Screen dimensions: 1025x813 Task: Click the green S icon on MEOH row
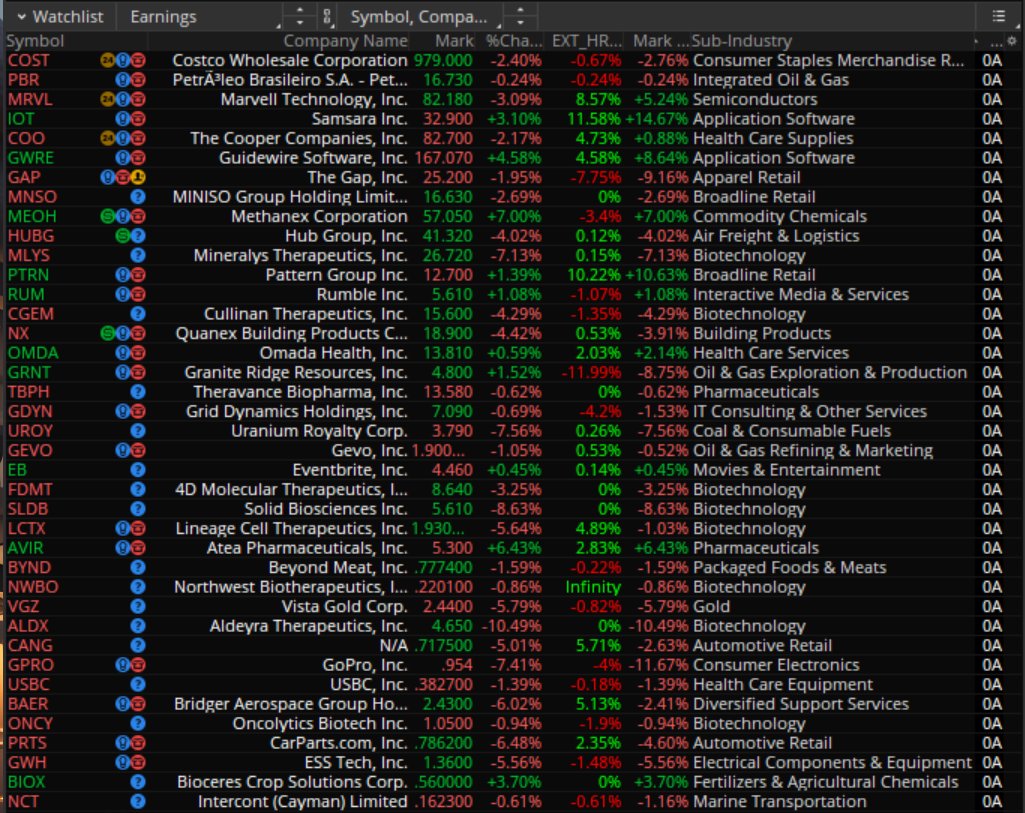coord(108,216)
